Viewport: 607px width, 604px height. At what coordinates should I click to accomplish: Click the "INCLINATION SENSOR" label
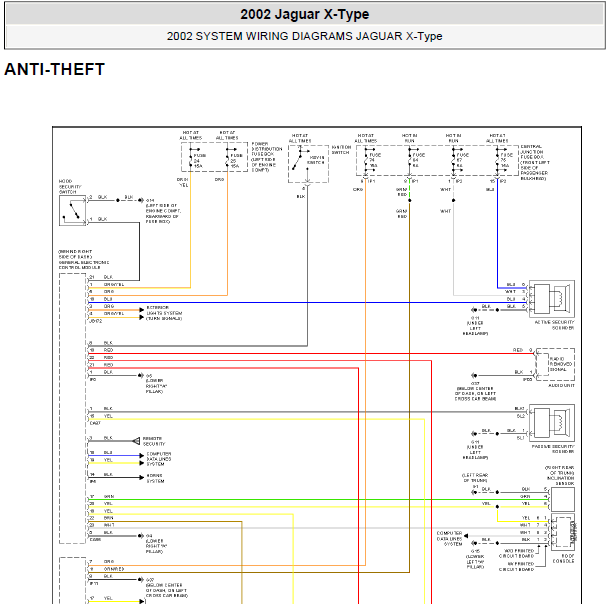click(x=561, y=480)
